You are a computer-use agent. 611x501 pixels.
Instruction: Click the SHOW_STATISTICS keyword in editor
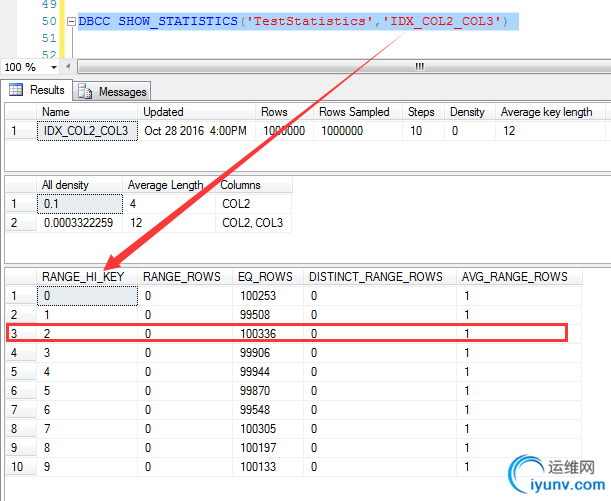pos(178,21)
